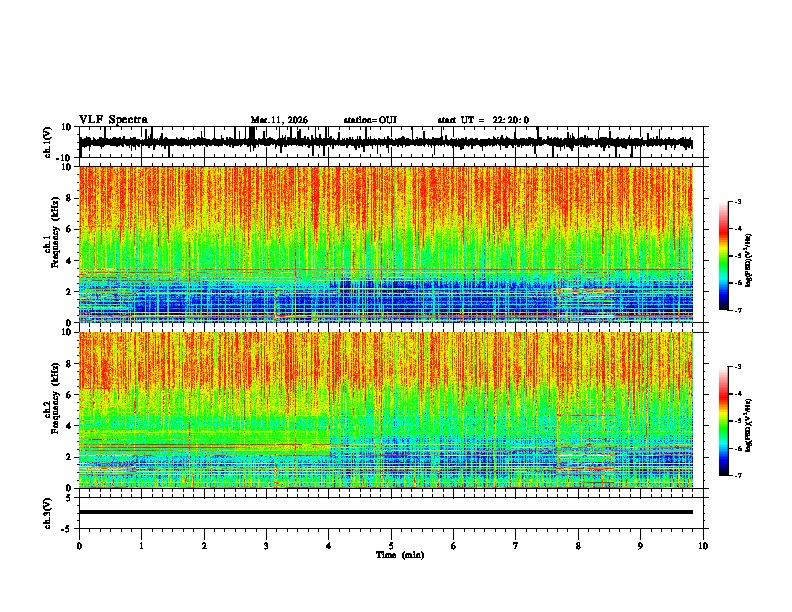Image resolution: width=792 pixels, height=612 pixels.
Task: Click the "10" tick on the time axis
Action: (x=703, y=546)
